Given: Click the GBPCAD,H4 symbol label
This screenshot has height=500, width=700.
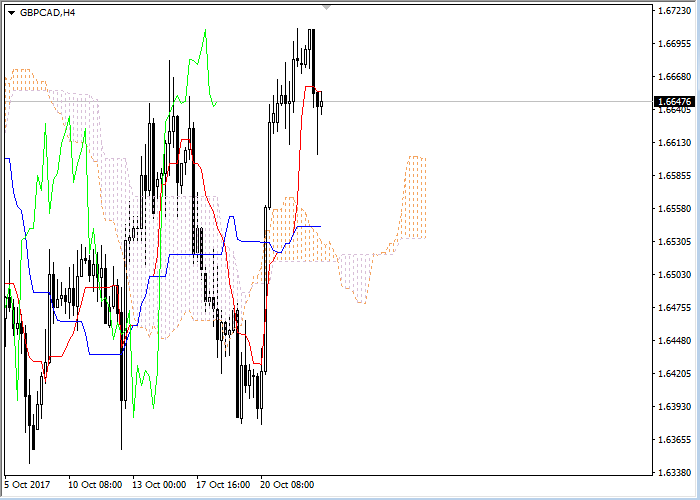Looking at the screenshot, I should point(47,12).
